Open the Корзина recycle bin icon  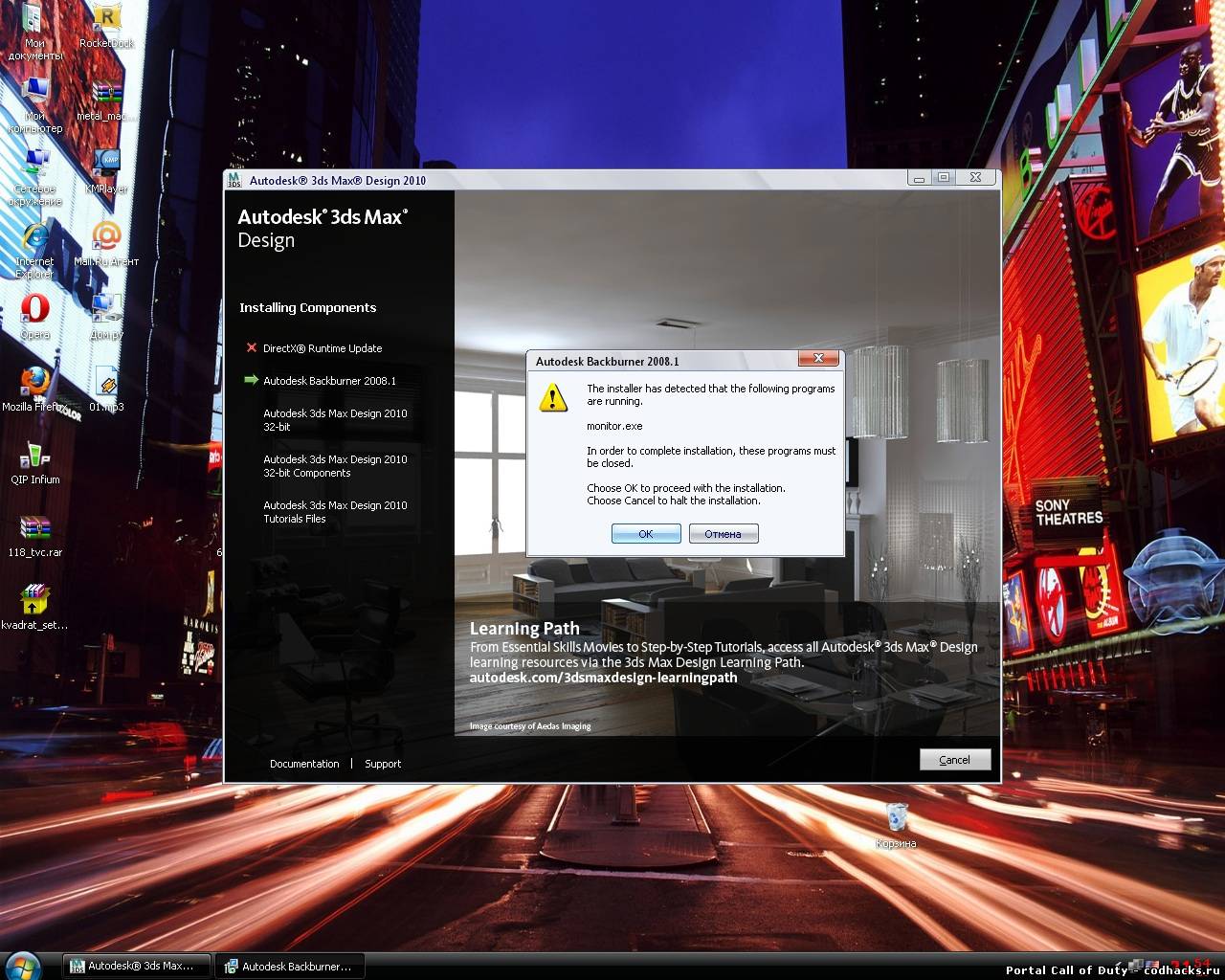point(896,825)
